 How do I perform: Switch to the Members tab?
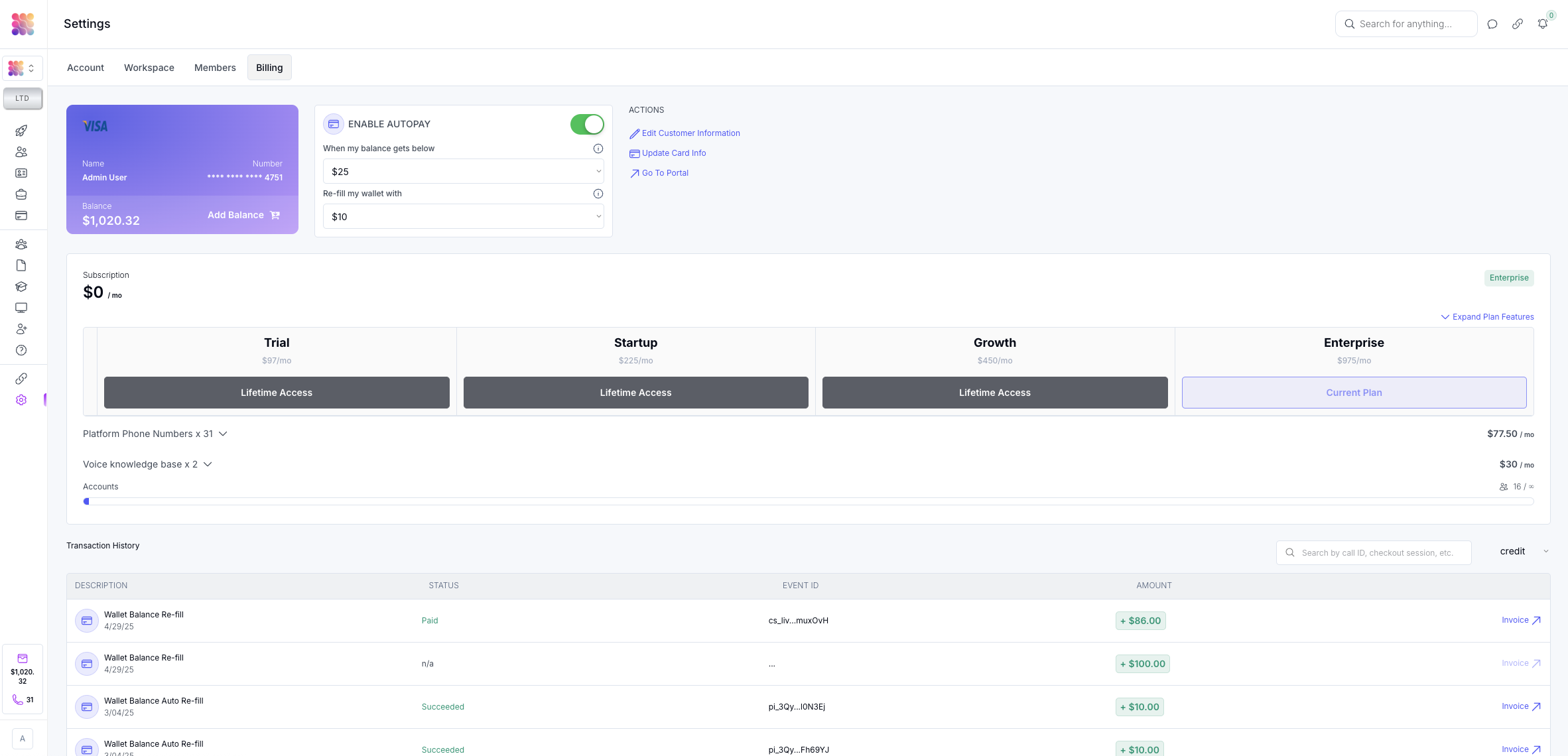(x=215, y=67)
